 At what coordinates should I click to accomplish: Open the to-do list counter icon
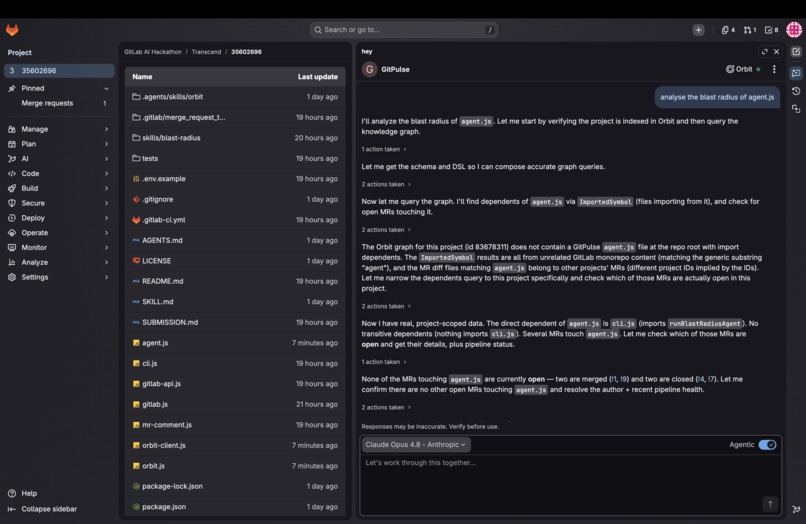[771, 30]
